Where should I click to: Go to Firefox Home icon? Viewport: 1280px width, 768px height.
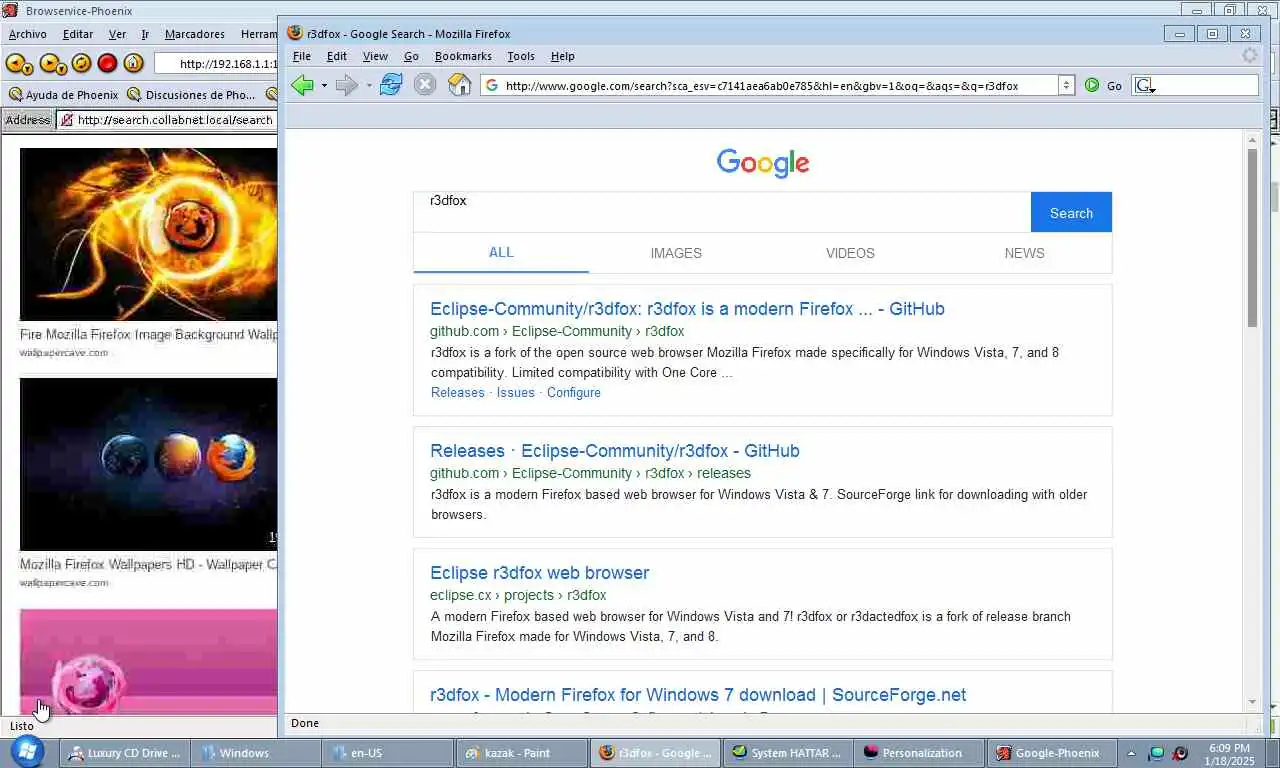click(x=459, y=85)
